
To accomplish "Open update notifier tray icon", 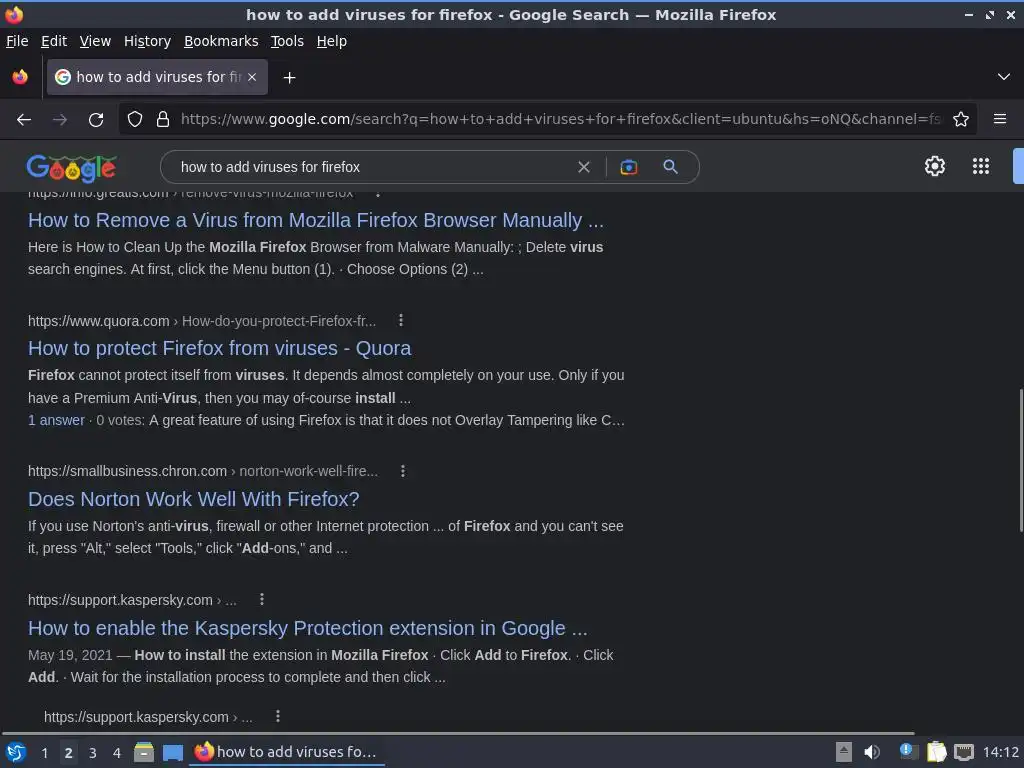I will [x=908, y=752].
